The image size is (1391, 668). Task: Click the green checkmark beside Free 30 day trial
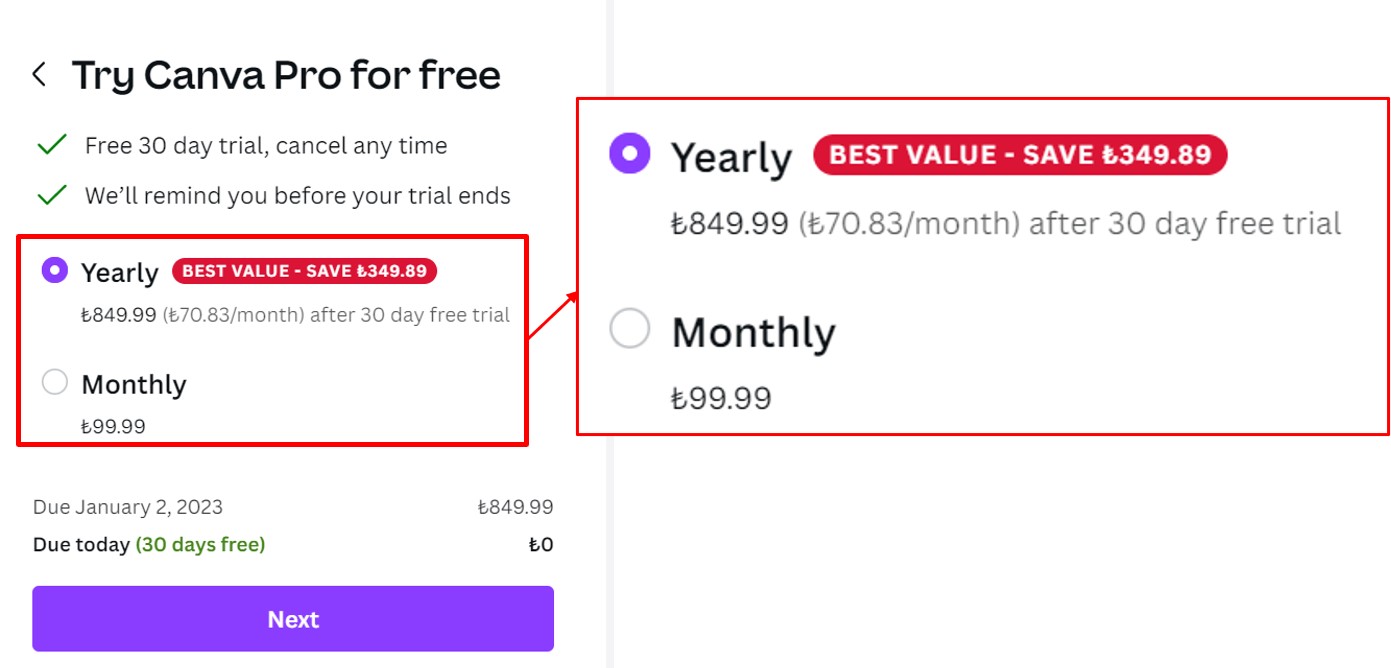coord(51,146)
